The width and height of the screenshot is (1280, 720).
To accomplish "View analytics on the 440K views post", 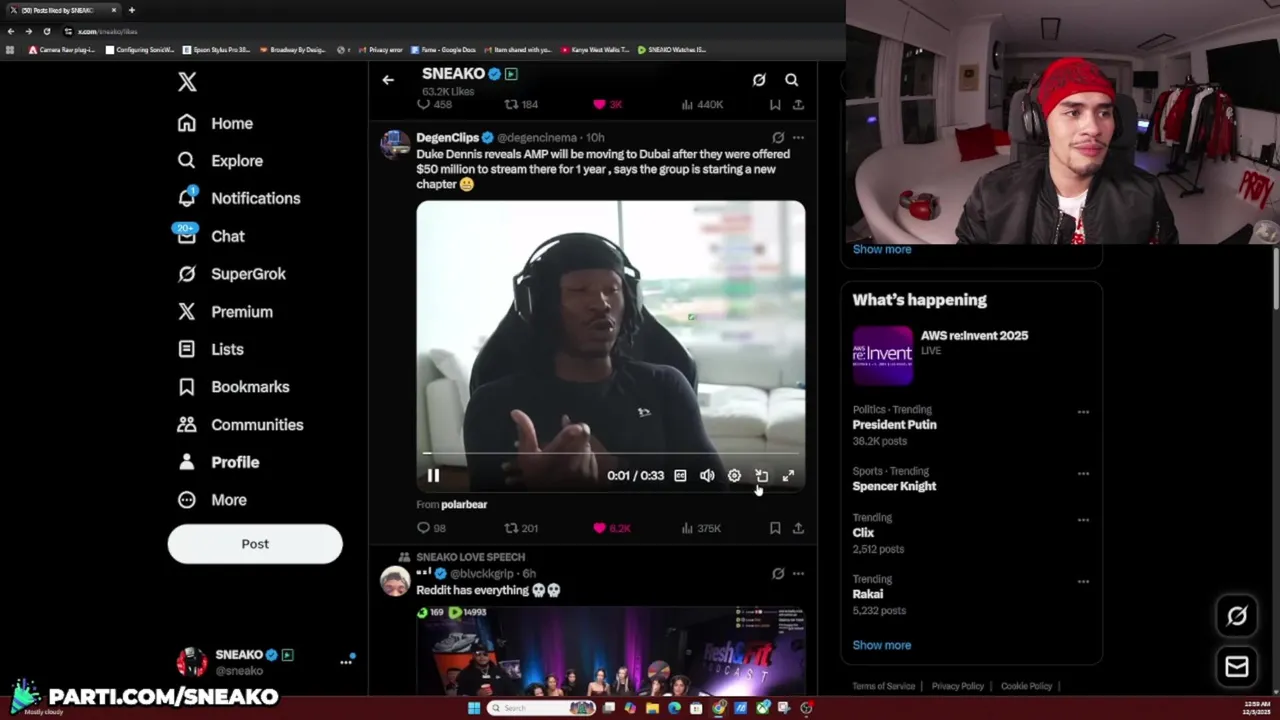I will tap(702, 104).
